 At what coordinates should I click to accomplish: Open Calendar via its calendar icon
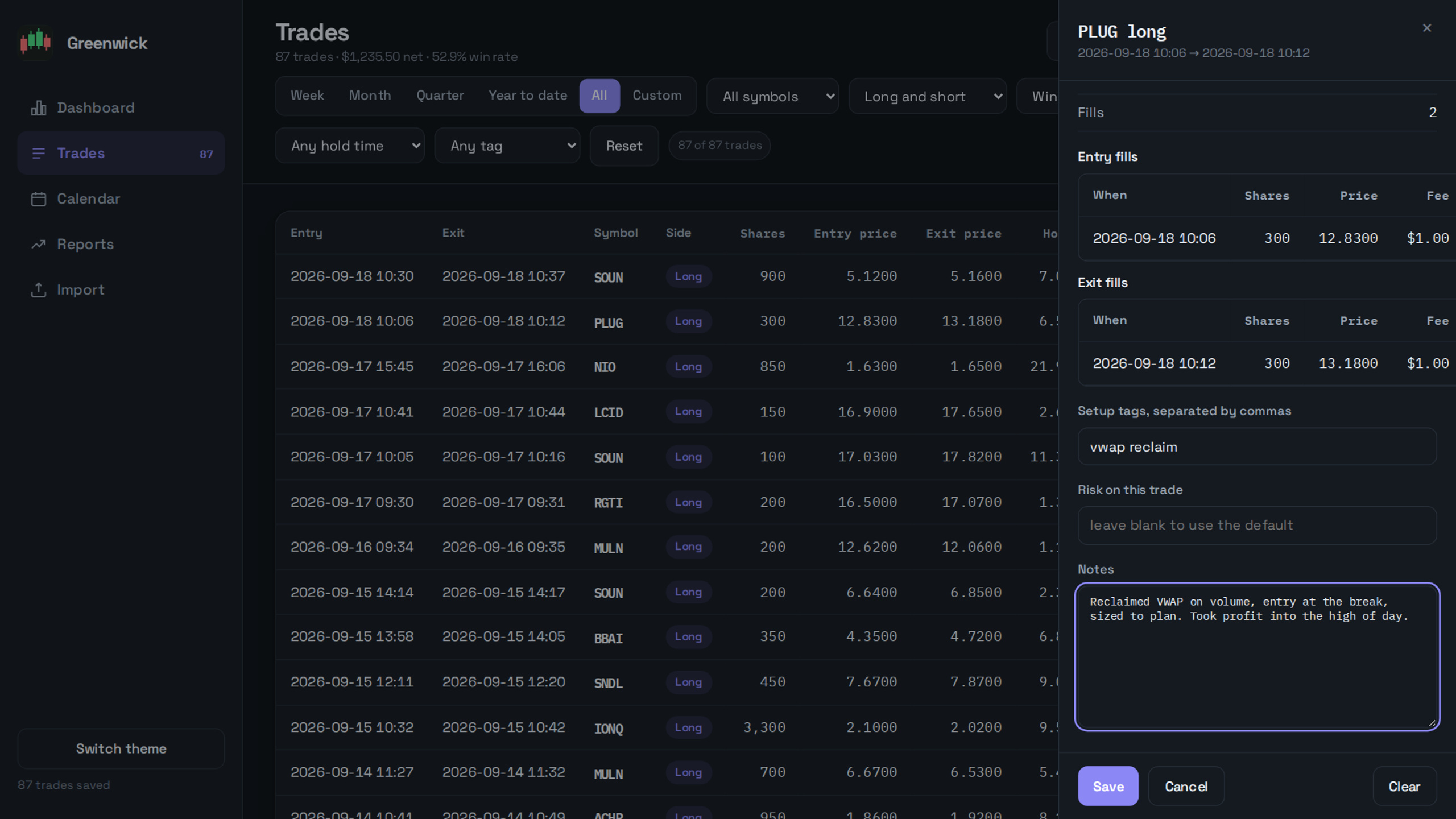38,198
